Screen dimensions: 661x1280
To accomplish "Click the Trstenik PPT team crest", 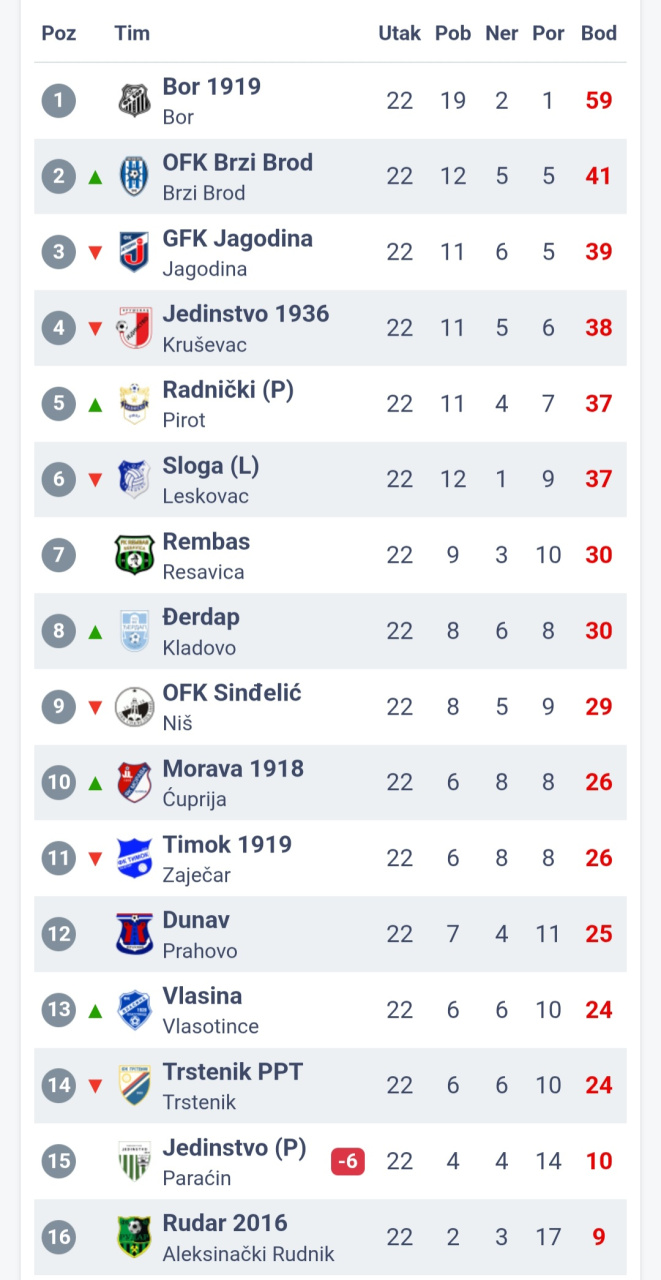I will (134, 1085).
